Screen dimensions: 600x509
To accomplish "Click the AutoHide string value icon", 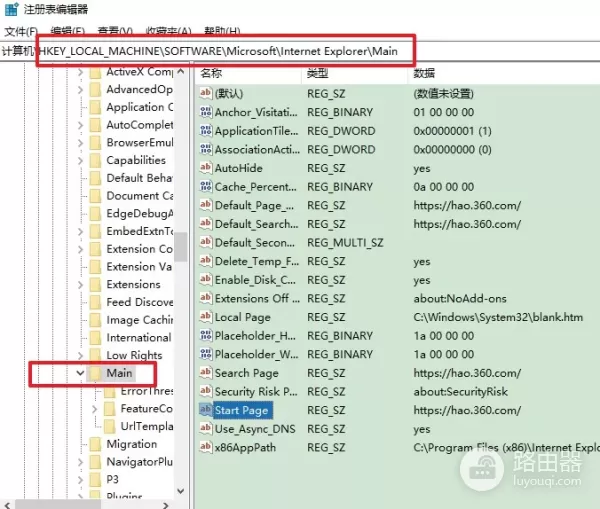I will (x=206, y=168).
